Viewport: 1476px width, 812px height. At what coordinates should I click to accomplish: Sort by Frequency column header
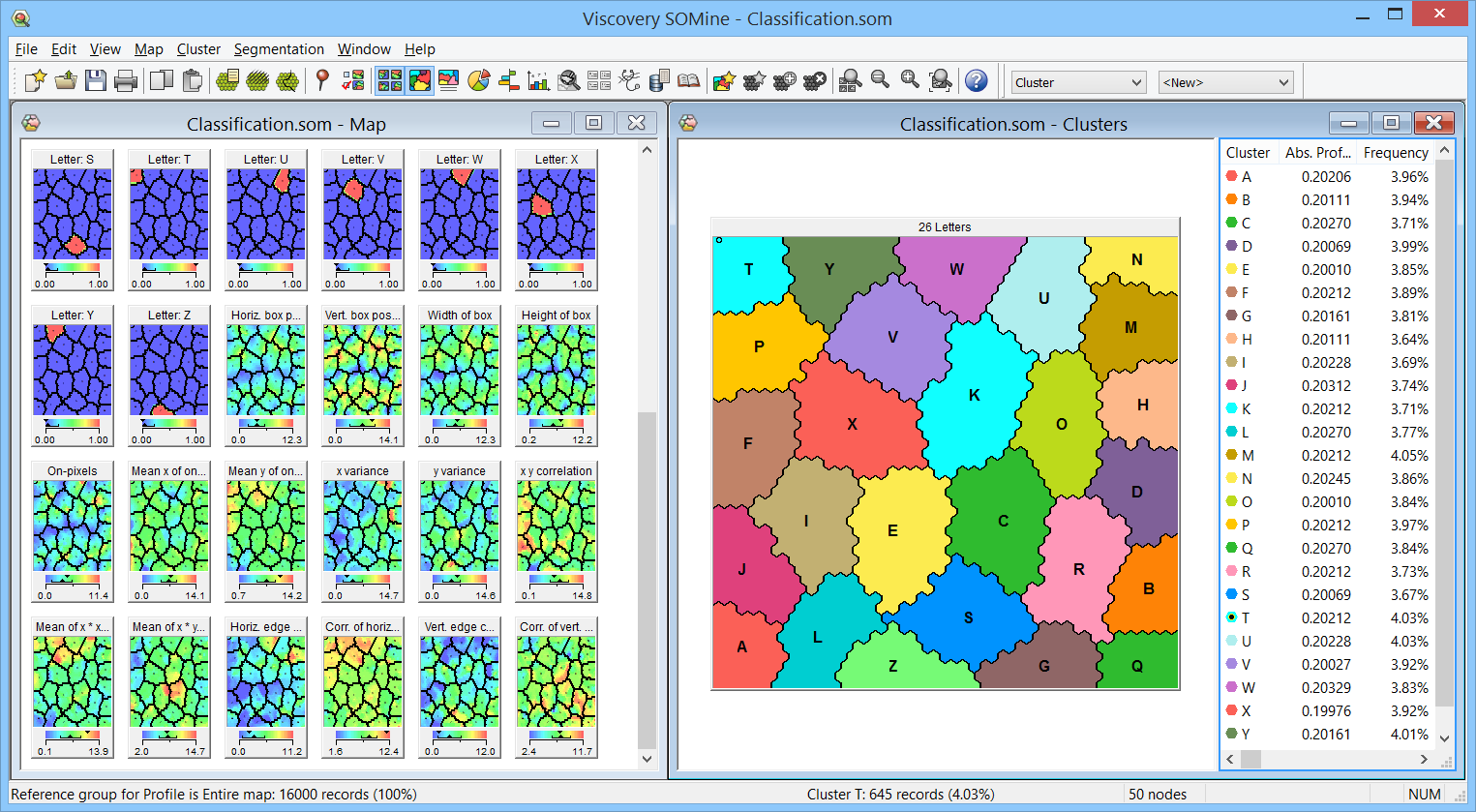1395,152
